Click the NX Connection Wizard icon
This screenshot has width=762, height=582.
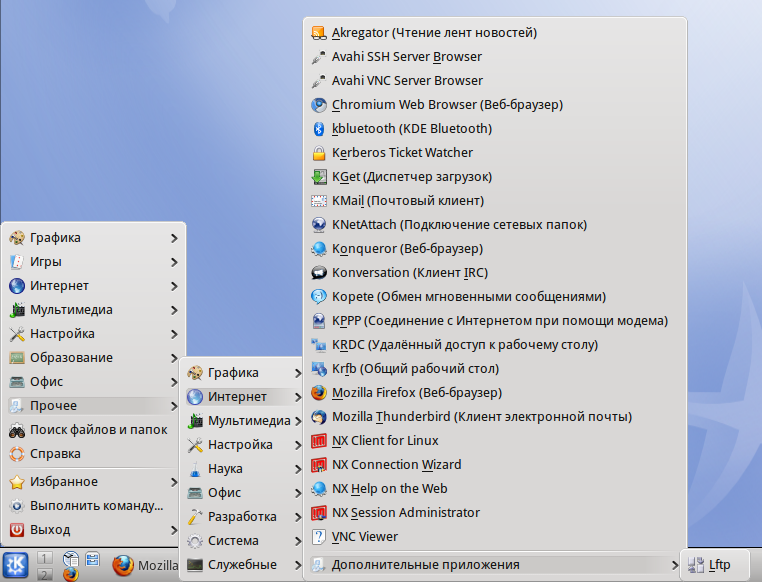click(319, 464)
